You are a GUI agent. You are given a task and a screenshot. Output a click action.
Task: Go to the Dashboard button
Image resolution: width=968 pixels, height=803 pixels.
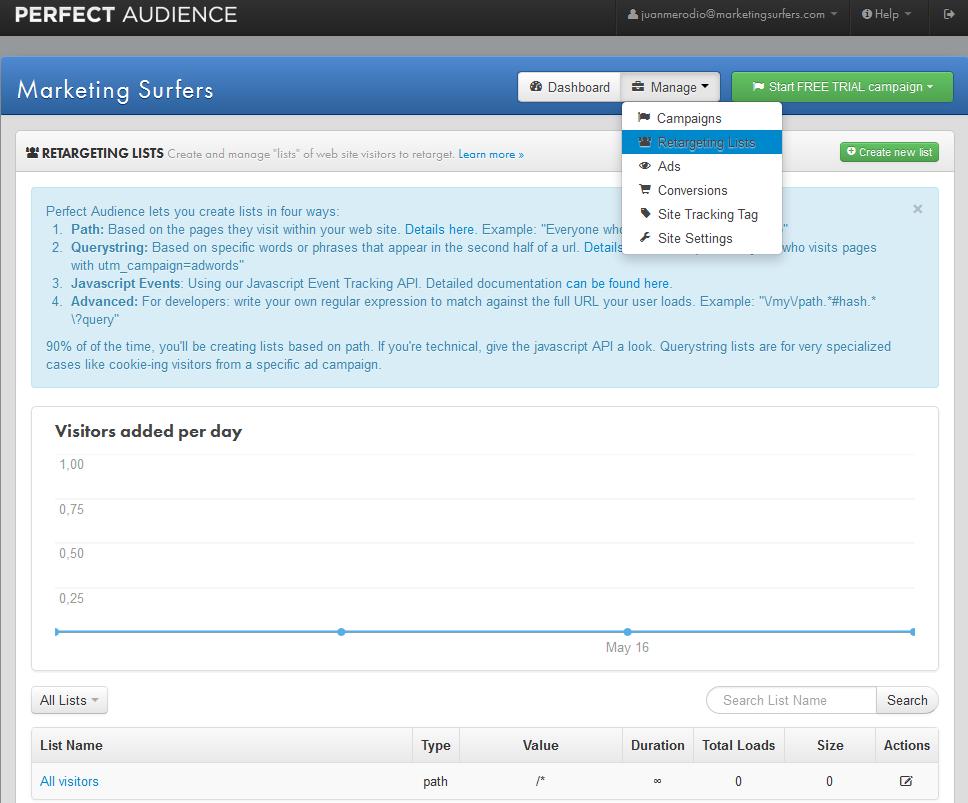(570, 87)
